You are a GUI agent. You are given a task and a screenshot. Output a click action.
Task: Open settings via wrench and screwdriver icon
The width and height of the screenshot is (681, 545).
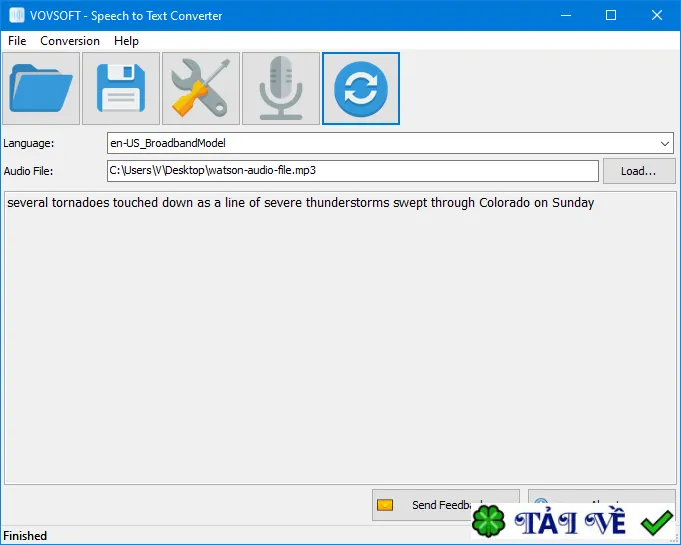tap(201, 89)
